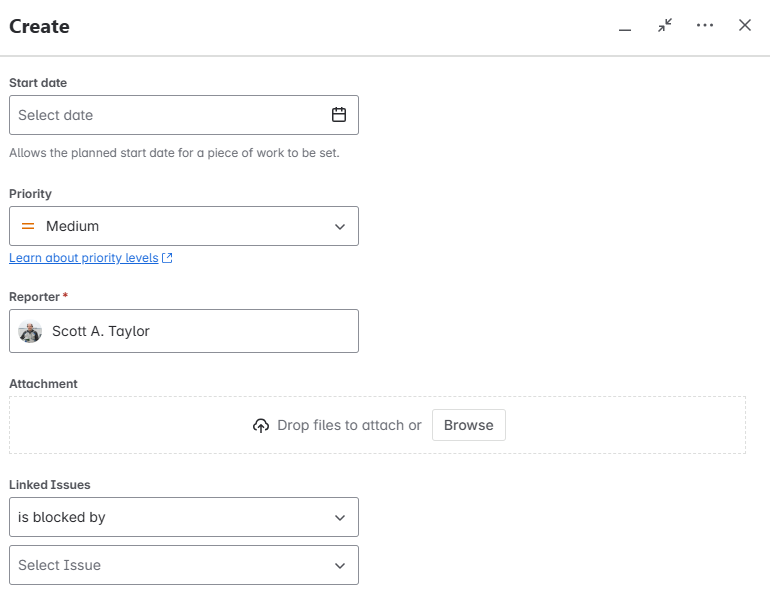Click the shrink dialog arrows icon
Screen dimensions: 770x593
coord(665,25)
